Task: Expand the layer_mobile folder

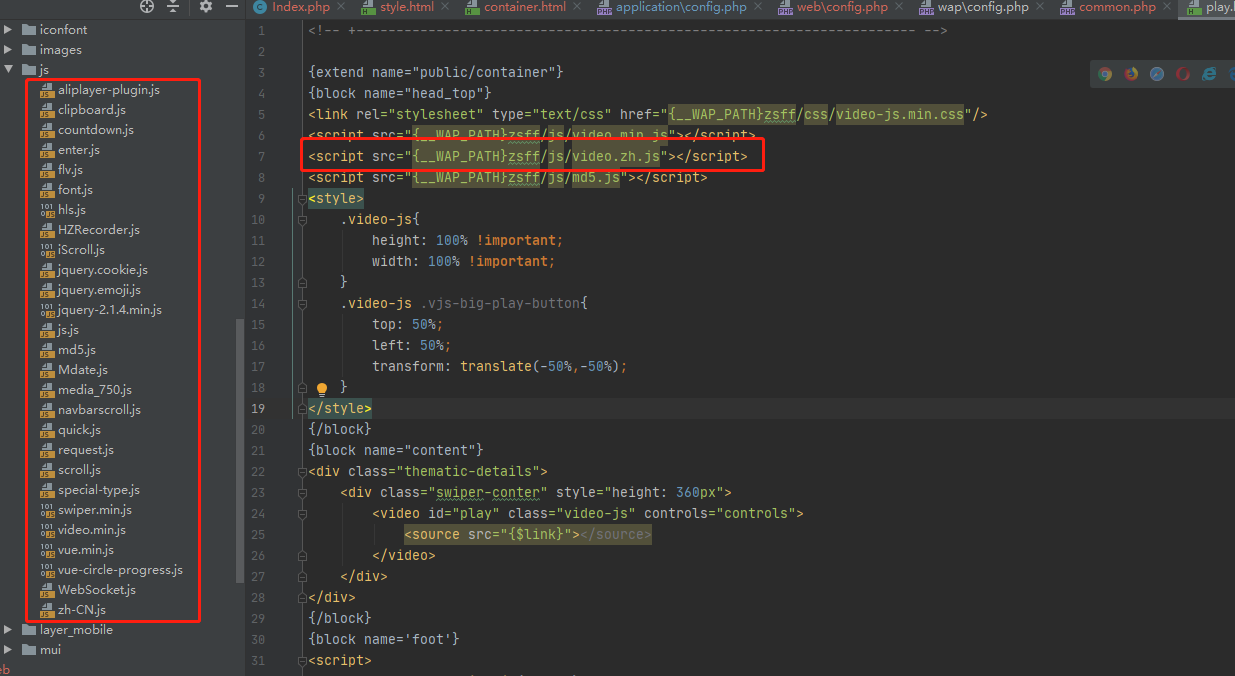Action: click(9, 630)
